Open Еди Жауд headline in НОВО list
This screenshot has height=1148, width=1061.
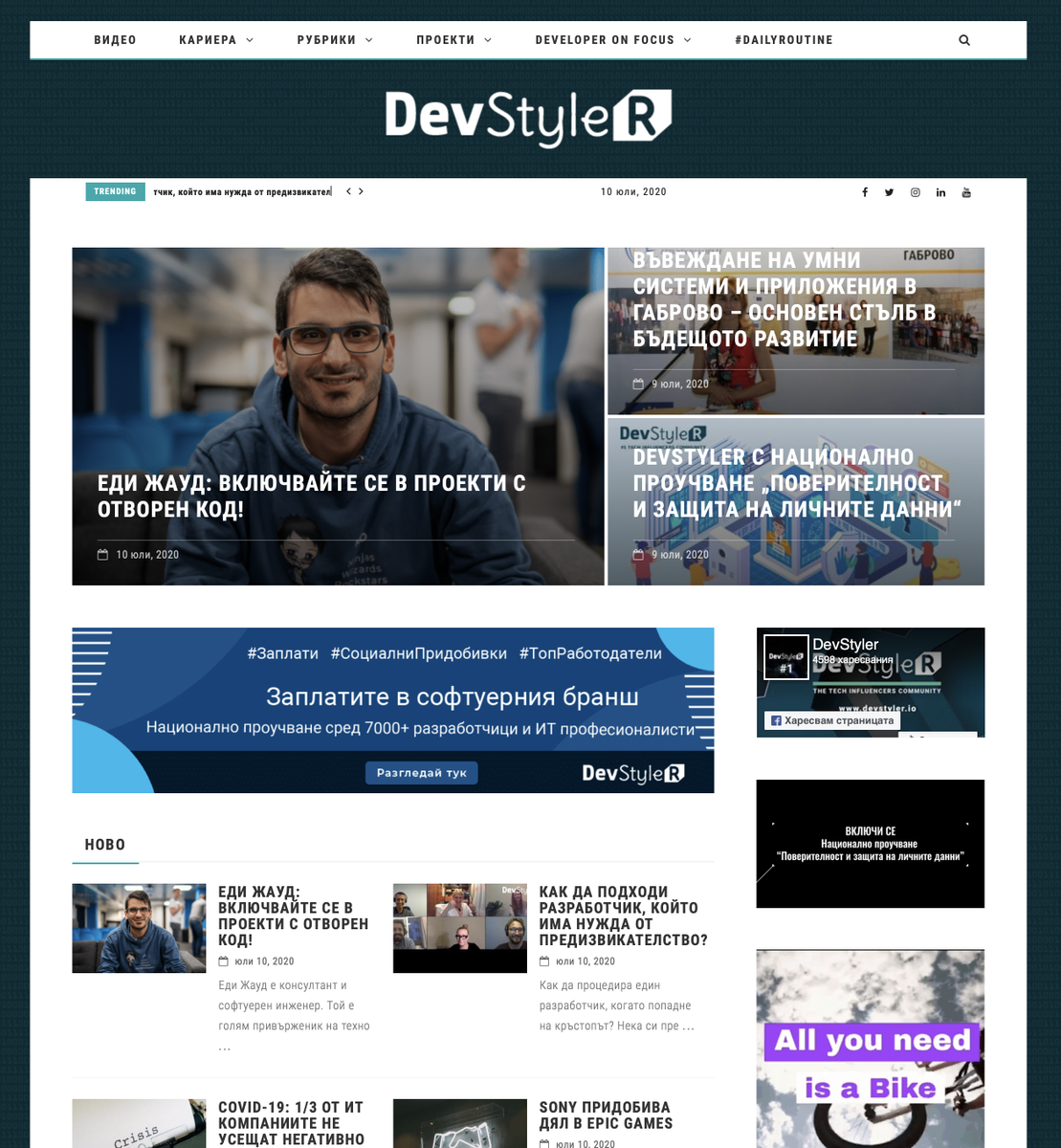click(293, 916)
